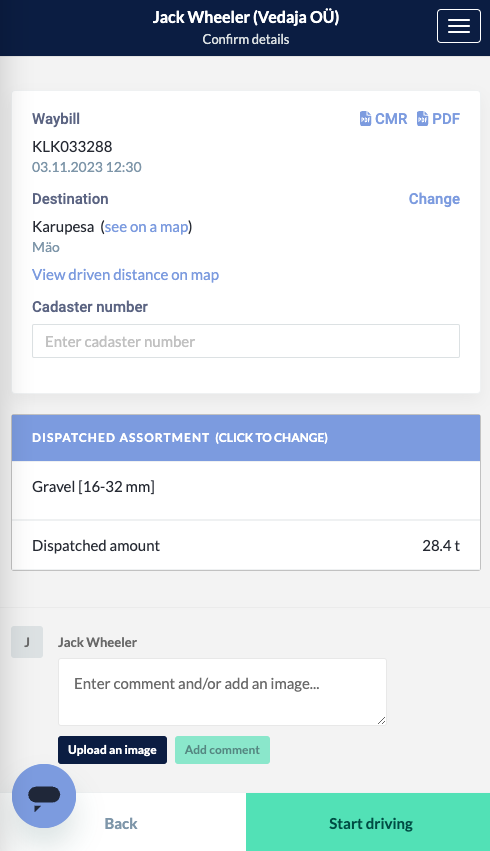Open the chat support bubble
This screenshot has width=490, height=851.
pos(44,796)
